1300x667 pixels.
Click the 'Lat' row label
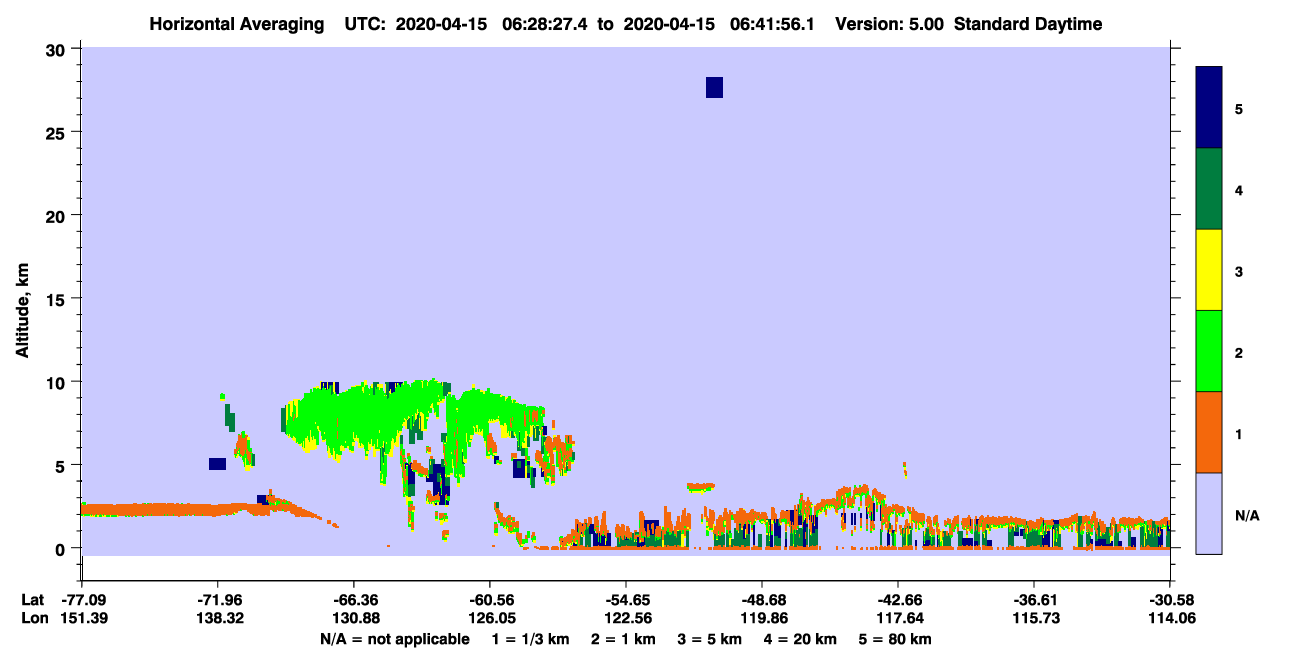(33, 600)
